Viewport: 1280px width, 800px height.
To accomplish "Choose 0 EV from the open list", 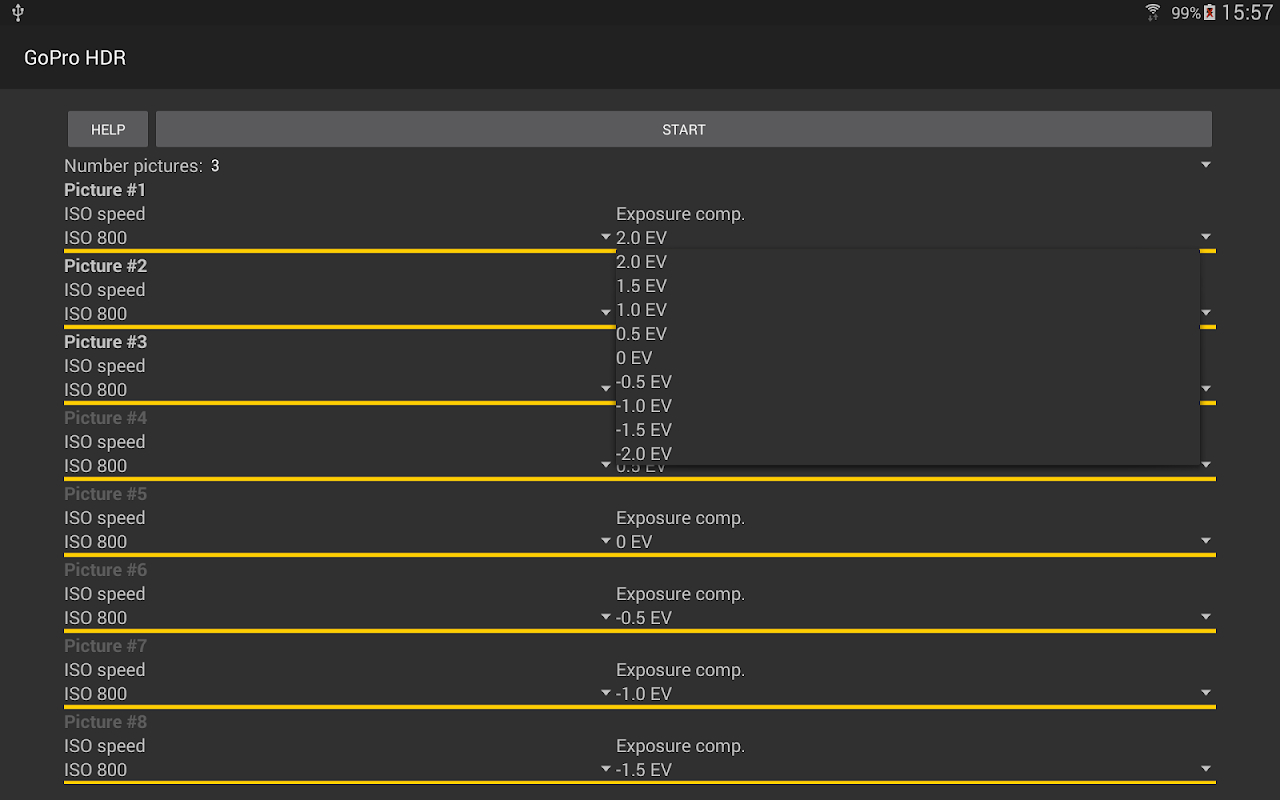I will coord(908,358).
